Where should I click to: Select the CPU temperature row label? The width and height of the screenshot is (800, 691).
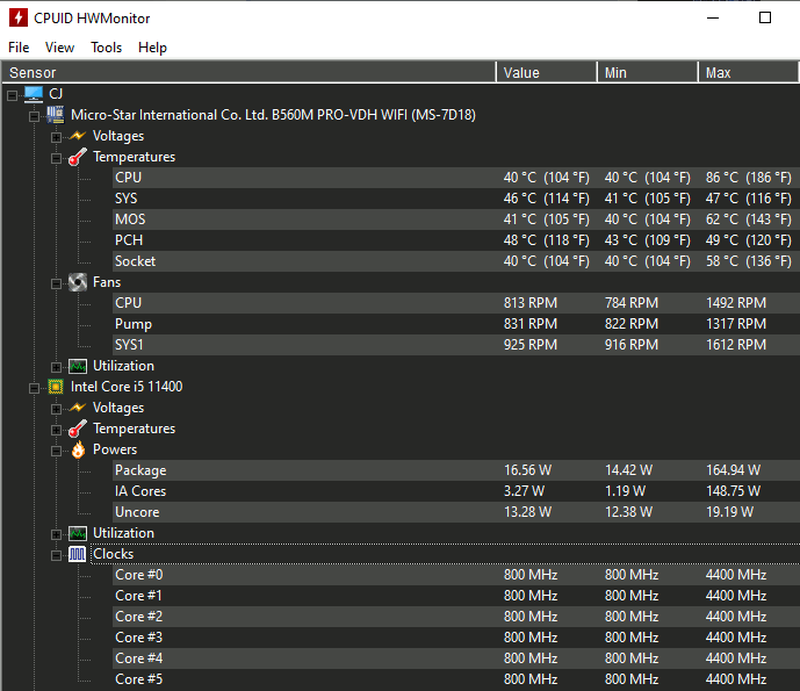(x=128, y=178)
